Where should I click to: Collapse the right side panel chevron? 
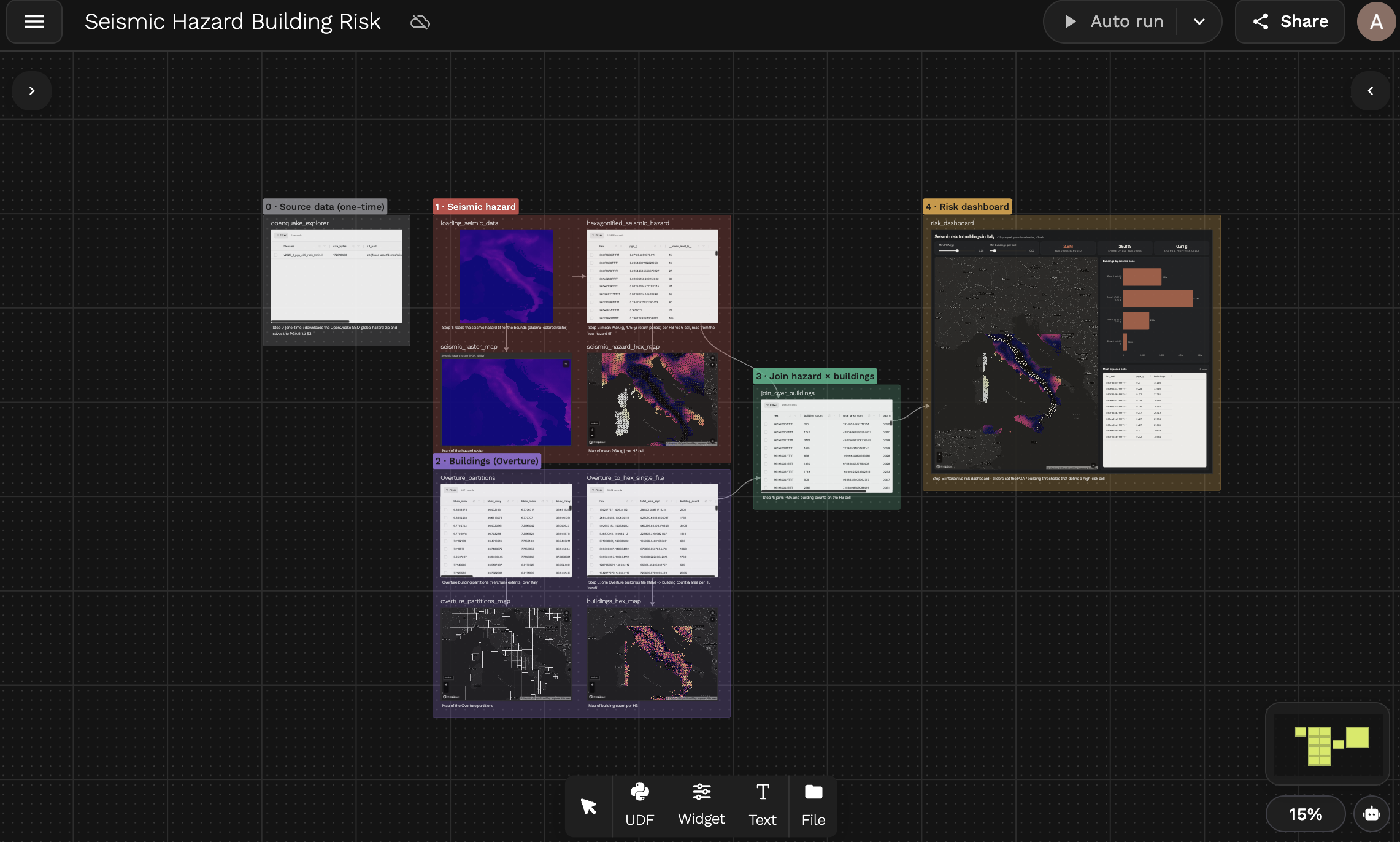(x=1370, y=91)
